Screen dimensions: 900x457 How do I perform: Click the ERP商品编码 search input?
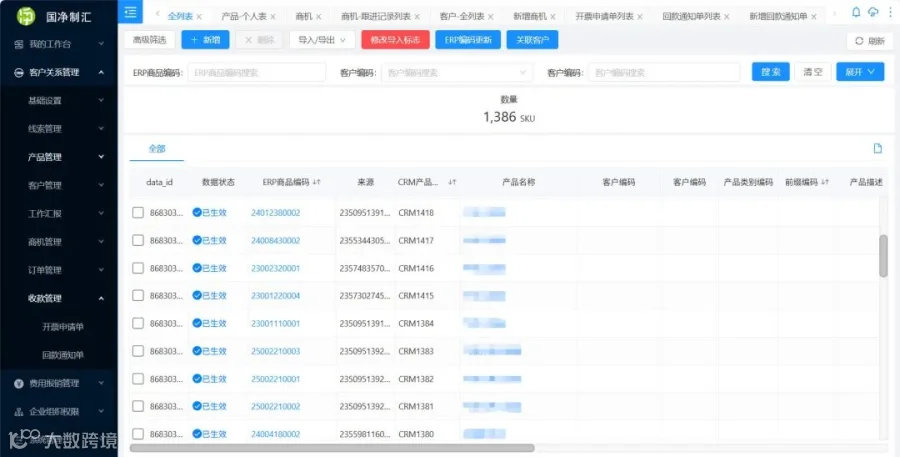coord(257,73)
